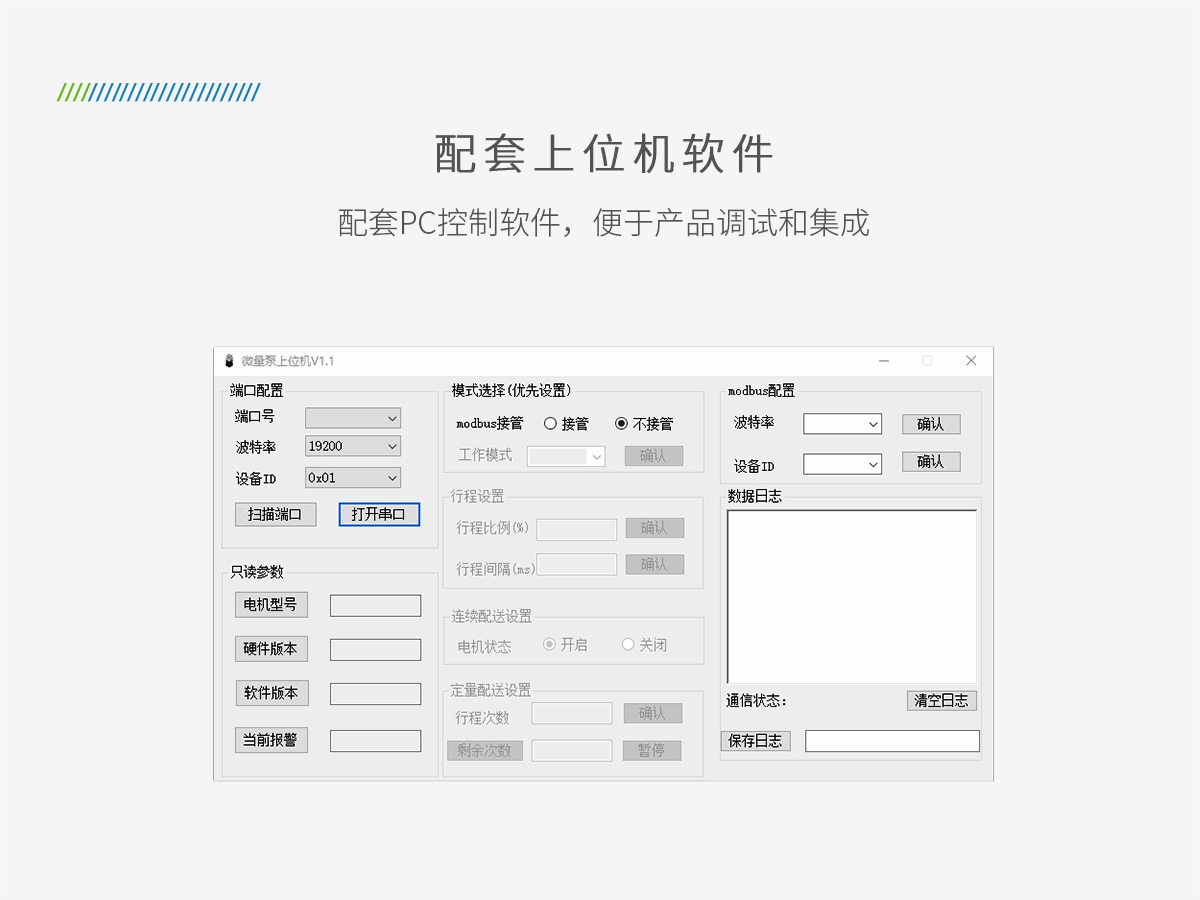
Task: Click the 软件版本 button
Action: click(x=271, y=692)
